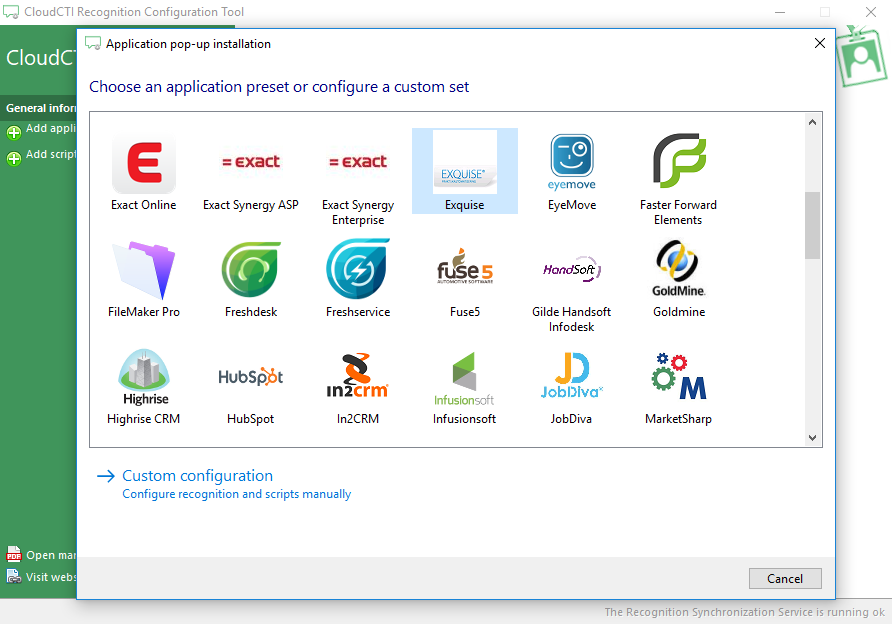Select Faster Forward Elements preset
Image resolution: width=892 pixels, height=624 pixels.
click(678, 178)
